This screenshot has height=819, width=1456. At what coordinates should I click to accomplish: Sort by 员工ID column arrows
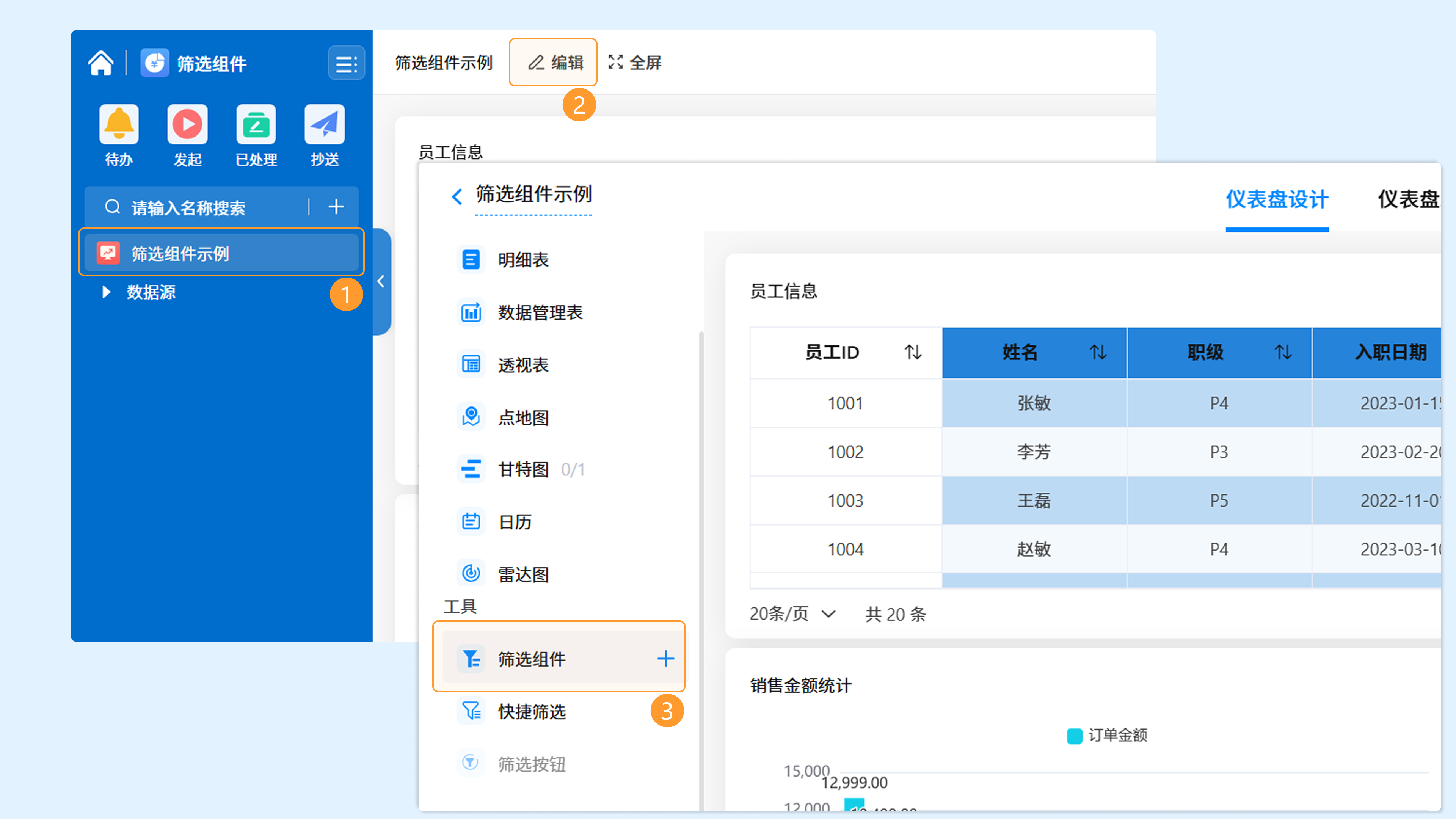click(x=913, y=352)
